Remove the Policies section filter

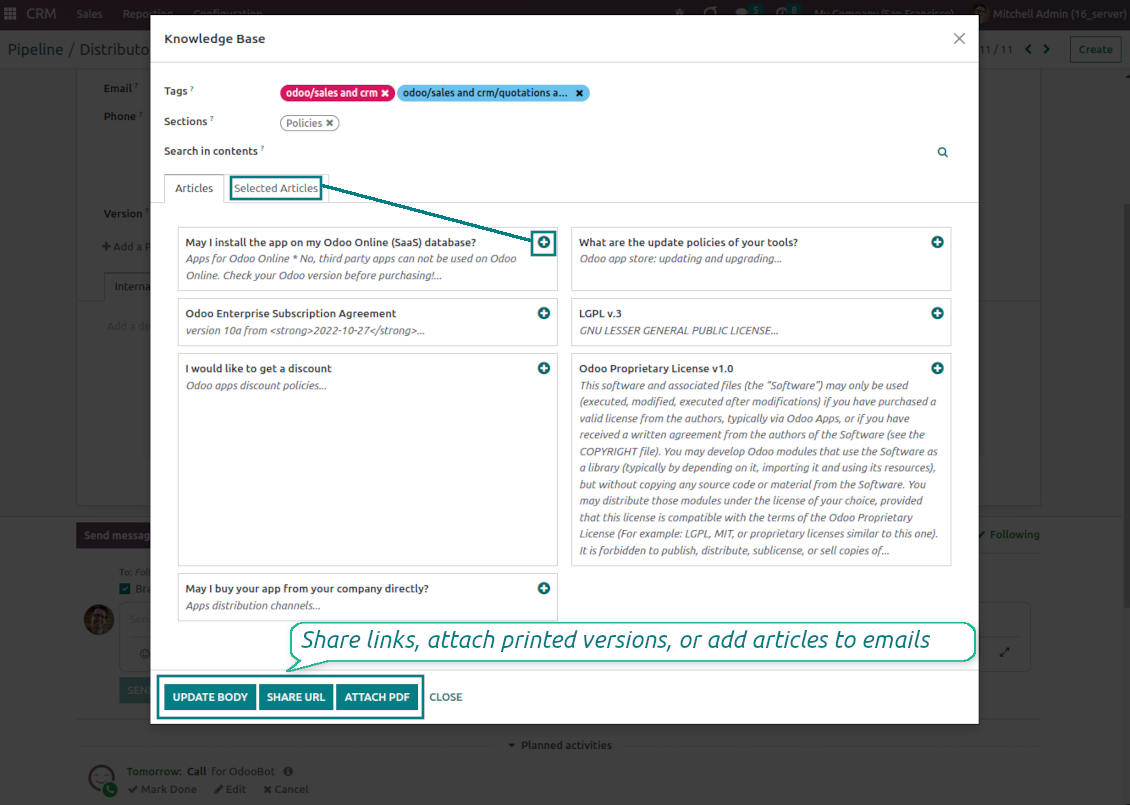coord(330,123)
